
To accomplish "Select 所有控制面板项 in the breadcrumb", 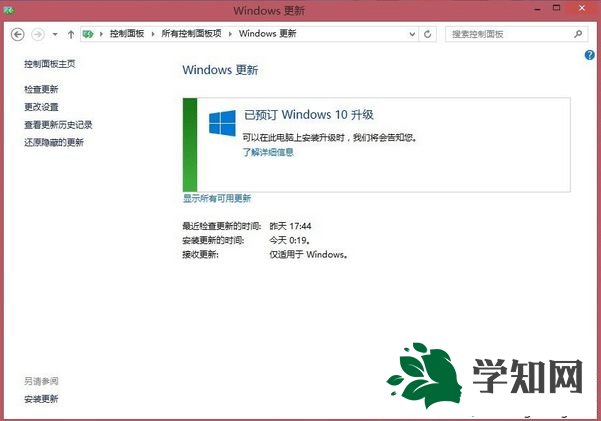I will pyautogui.click(x=191, y=34).
